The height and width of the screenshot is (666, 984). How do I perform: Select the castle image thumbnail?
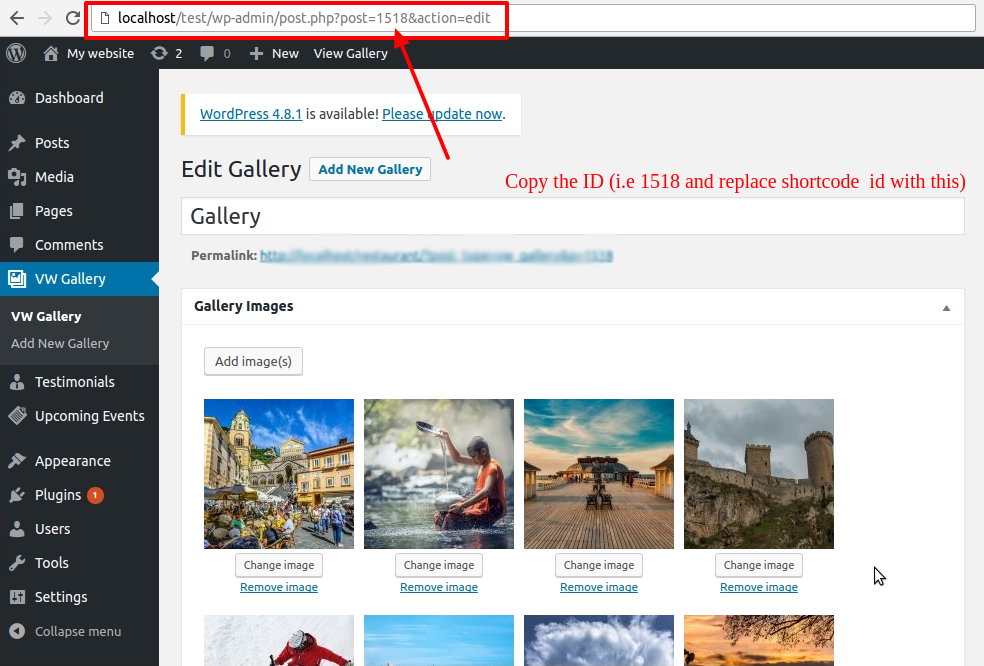click(758, 474)
